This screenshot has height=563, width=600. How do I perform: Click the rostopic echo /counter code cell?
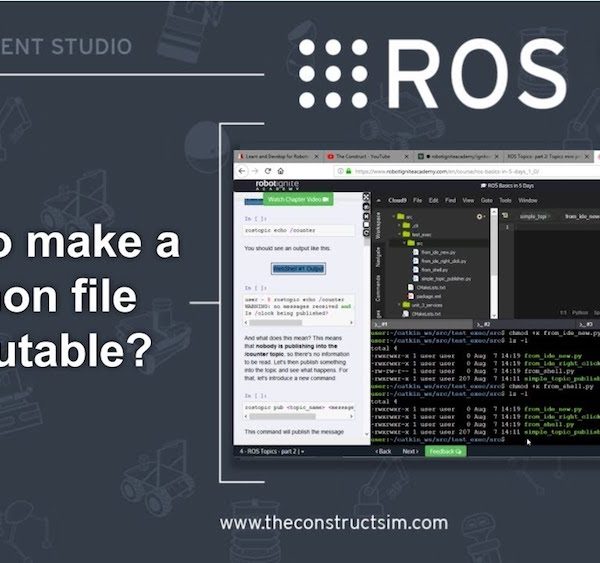click(x=299, y=230)
